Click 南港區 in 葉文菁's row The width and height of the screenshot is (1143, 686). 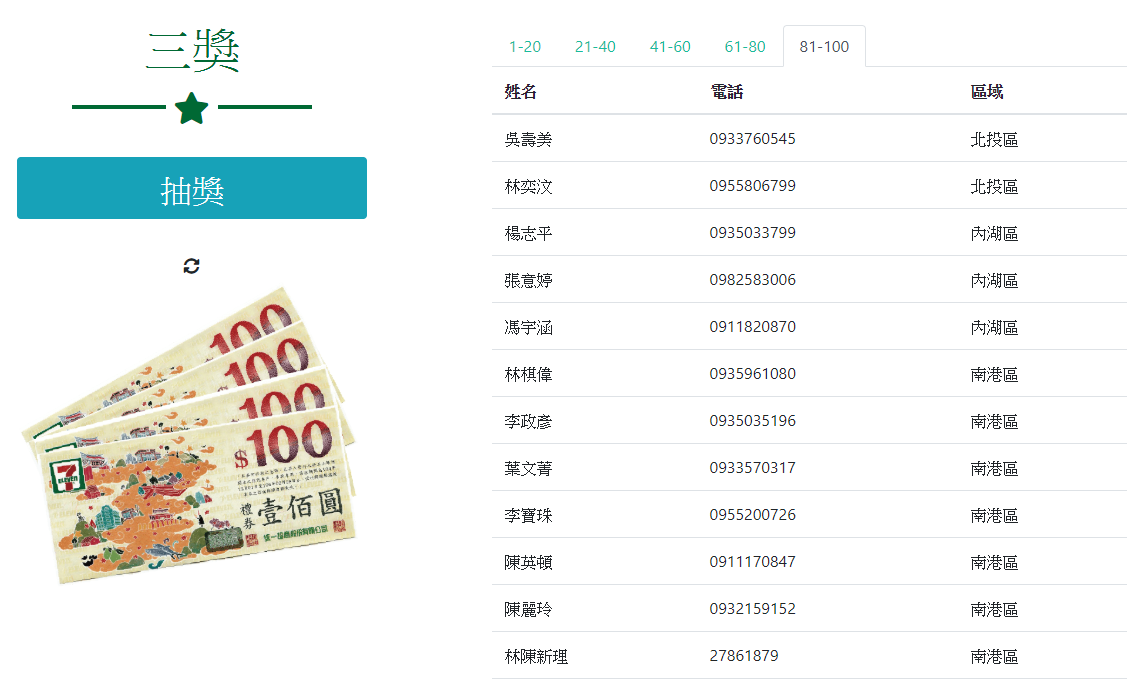[x=994, y=469]
